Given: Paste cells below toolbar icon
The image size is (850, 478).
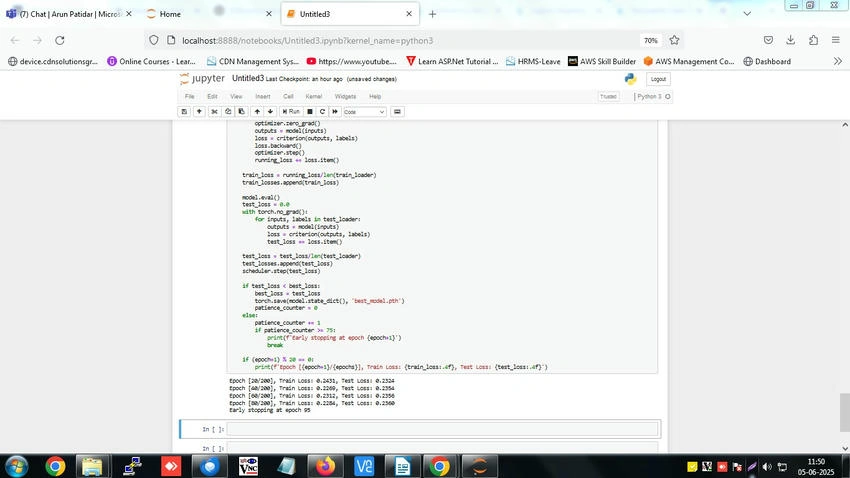Looking at the screenshot, I should 242,112.
